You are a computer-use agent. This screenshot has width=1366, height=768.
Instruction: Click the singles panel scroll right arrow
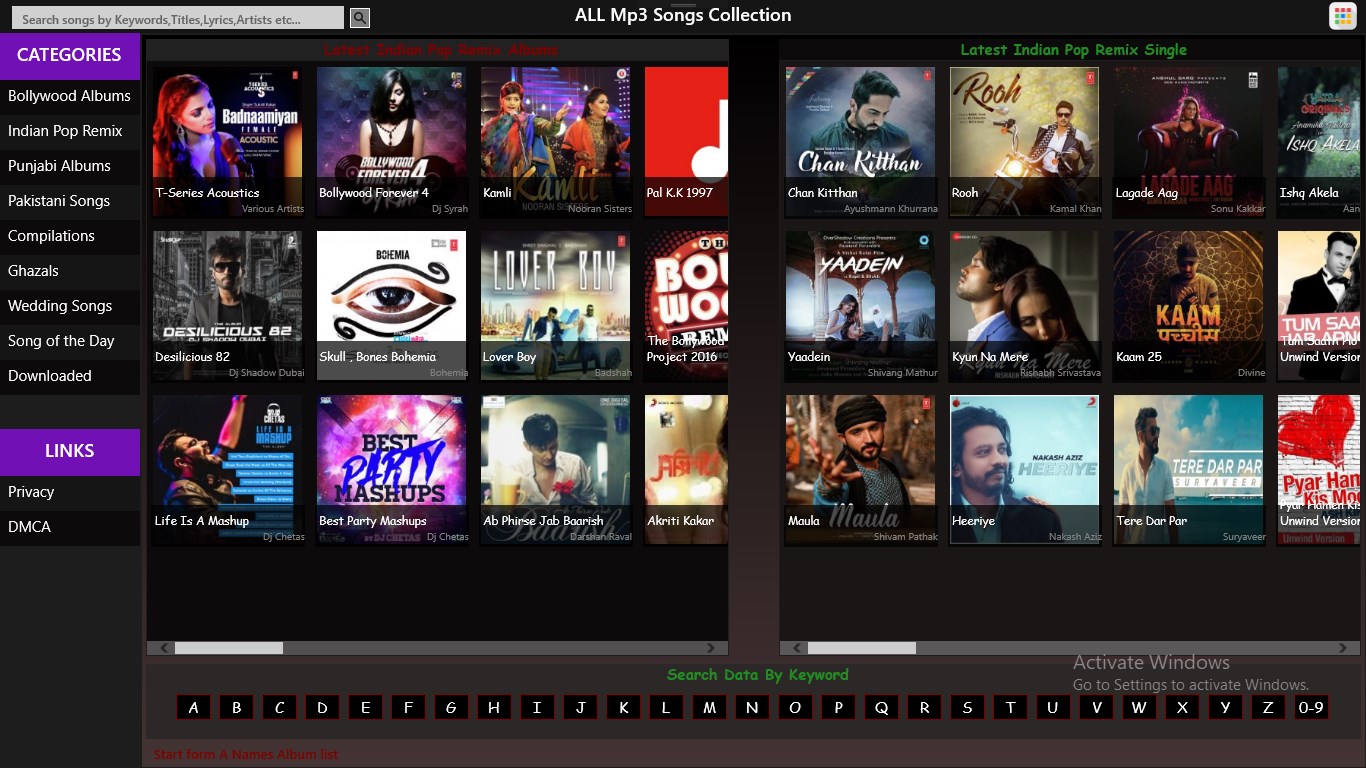tap(1344, 648)
